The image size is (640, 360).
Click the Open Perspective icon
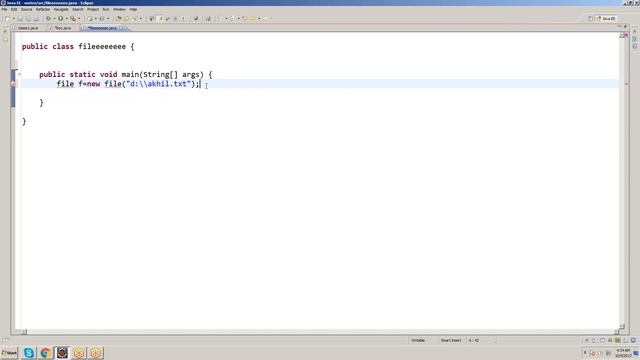click(590, 18)
